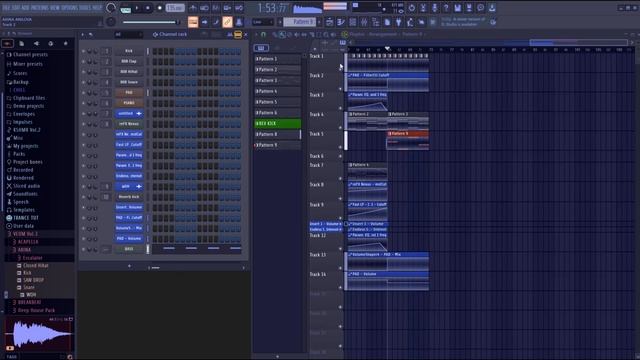
Task: Click the PAD channel button
Action: [x=129, y=93]
